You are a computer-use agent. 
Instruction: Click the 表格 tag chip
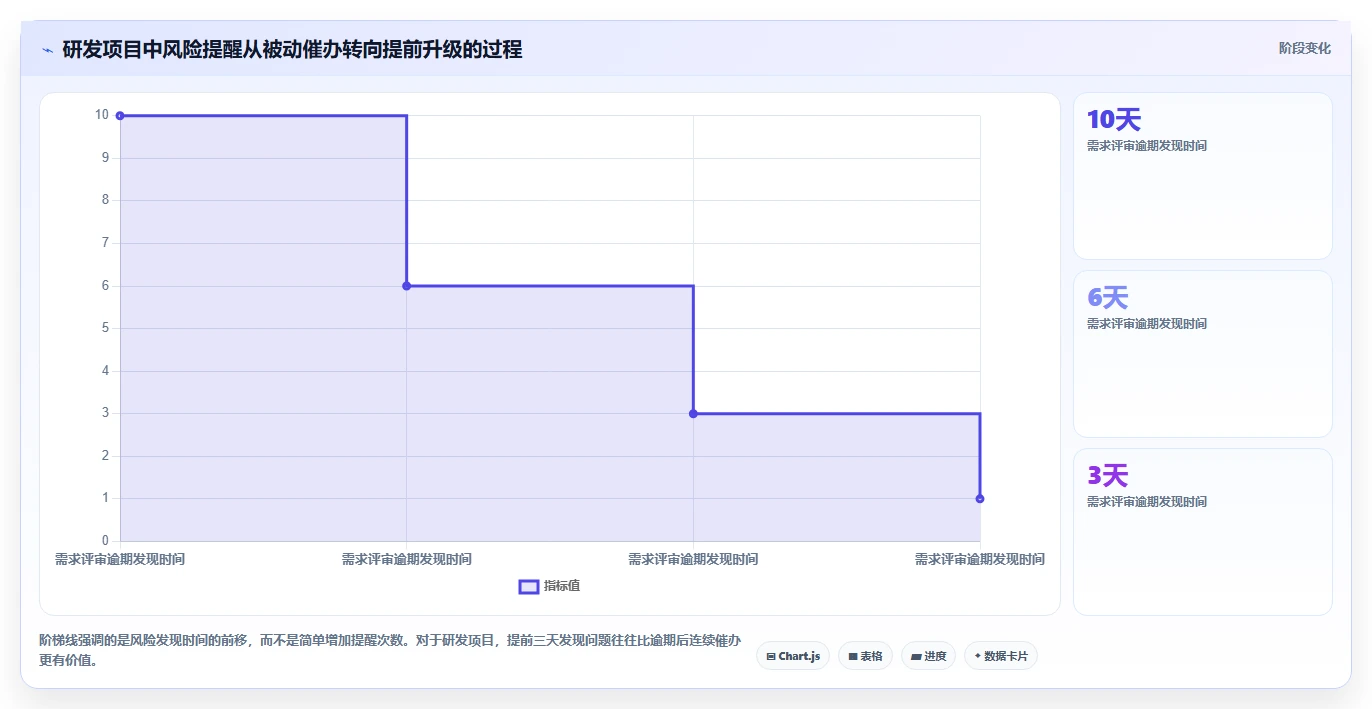(865, 656)
